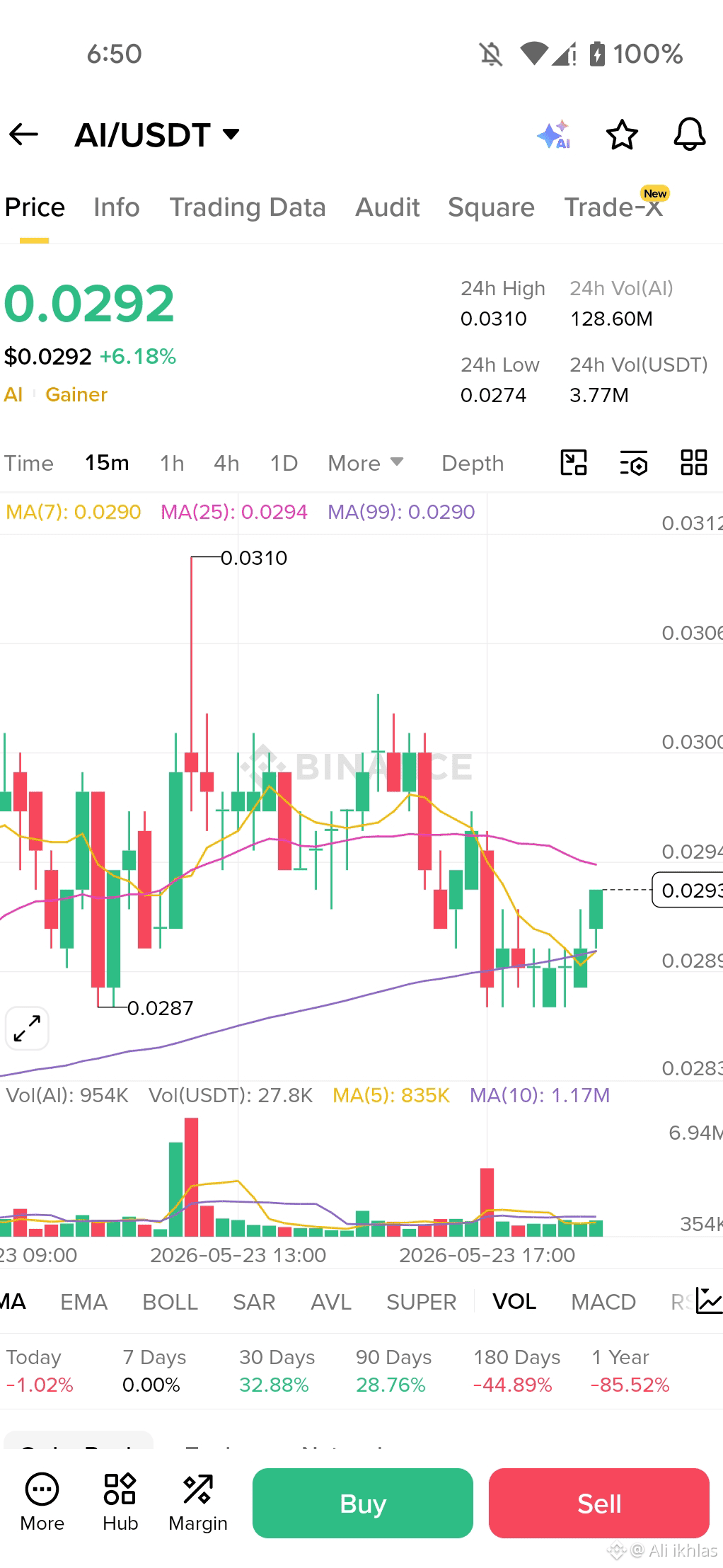
Task: Enable the AVL indicator
Action: click(x=331, y=1301)
